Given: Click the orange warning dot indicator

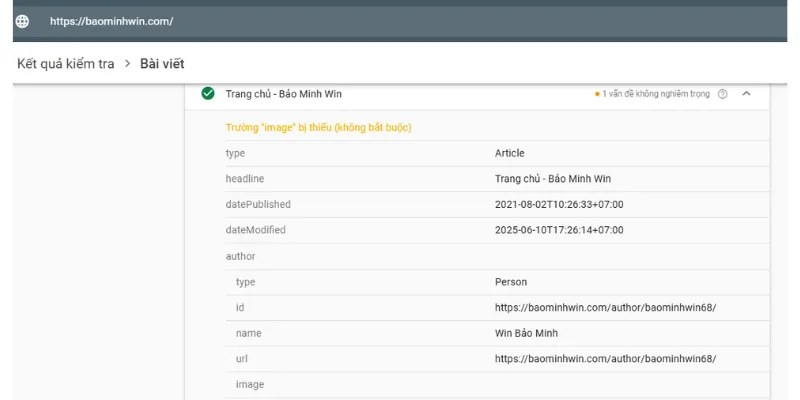Looking at the screenshot, I should pyautogui.click(x=597, y=94).
